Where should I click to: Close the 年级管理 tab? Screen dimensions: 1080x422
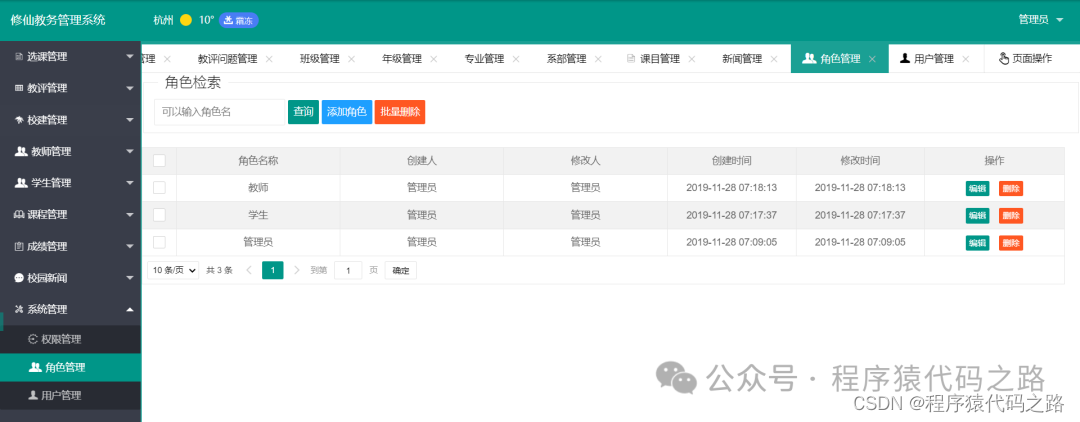pyautogui.click(x=433, y=59)
